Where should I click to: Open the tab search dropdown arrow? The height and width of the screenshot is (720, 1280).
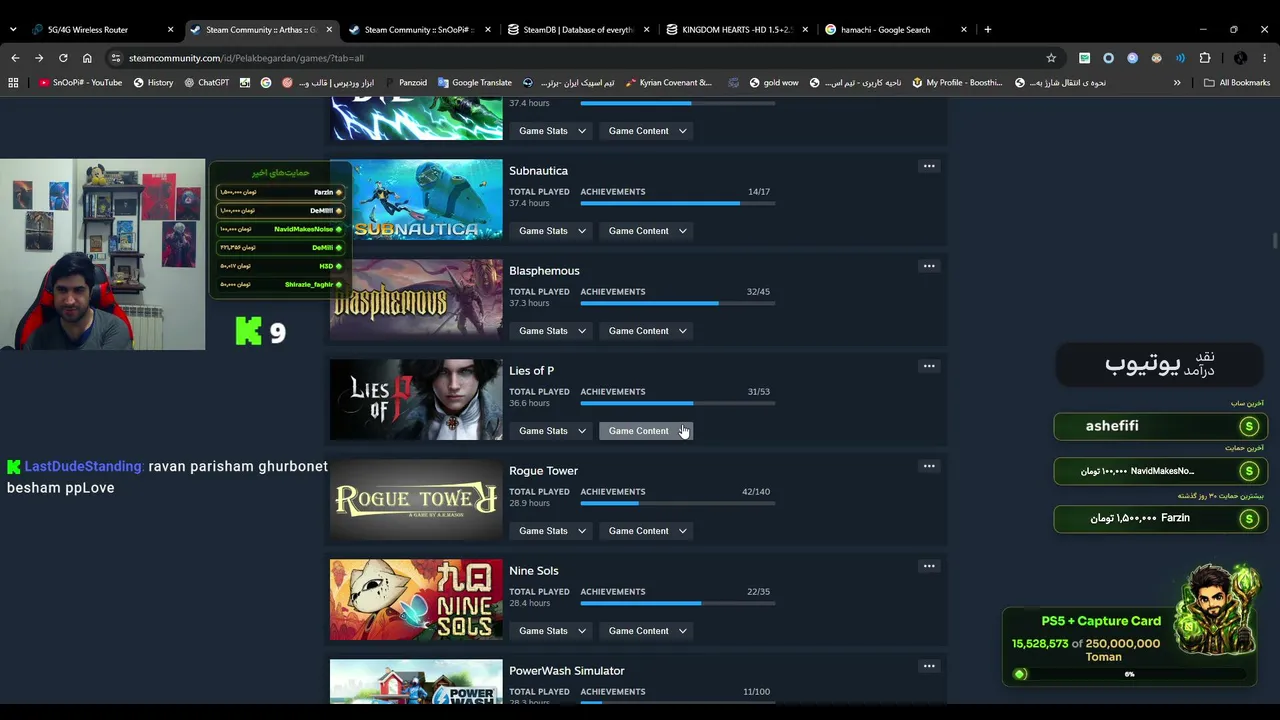(x=13, y=30)
